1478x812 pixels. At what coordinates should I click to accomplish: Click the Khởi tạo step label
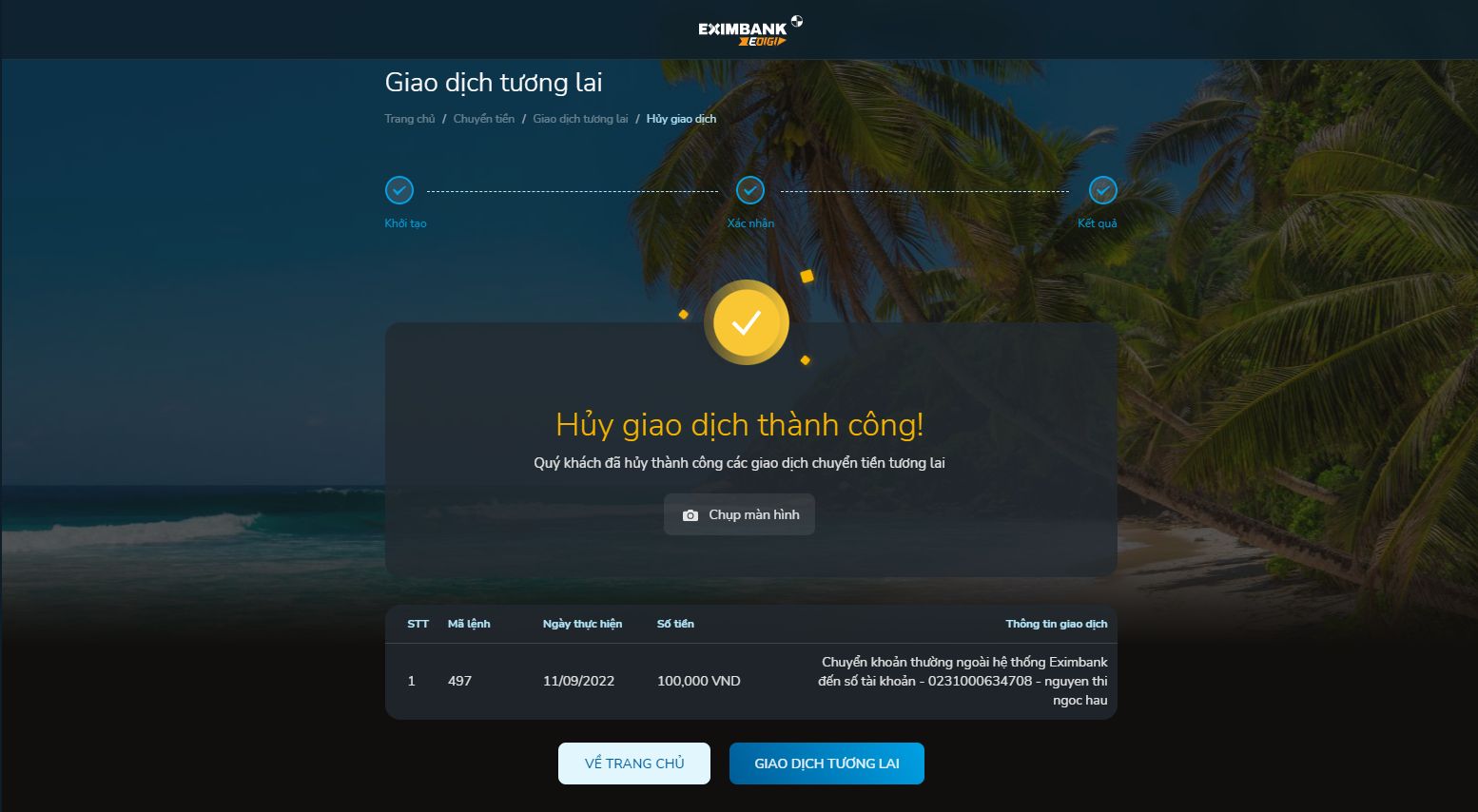coord(405,223)
